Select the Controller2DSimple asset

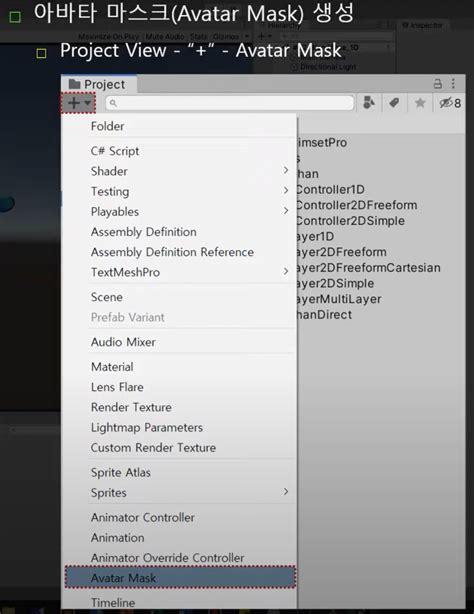tap(350, 221)
